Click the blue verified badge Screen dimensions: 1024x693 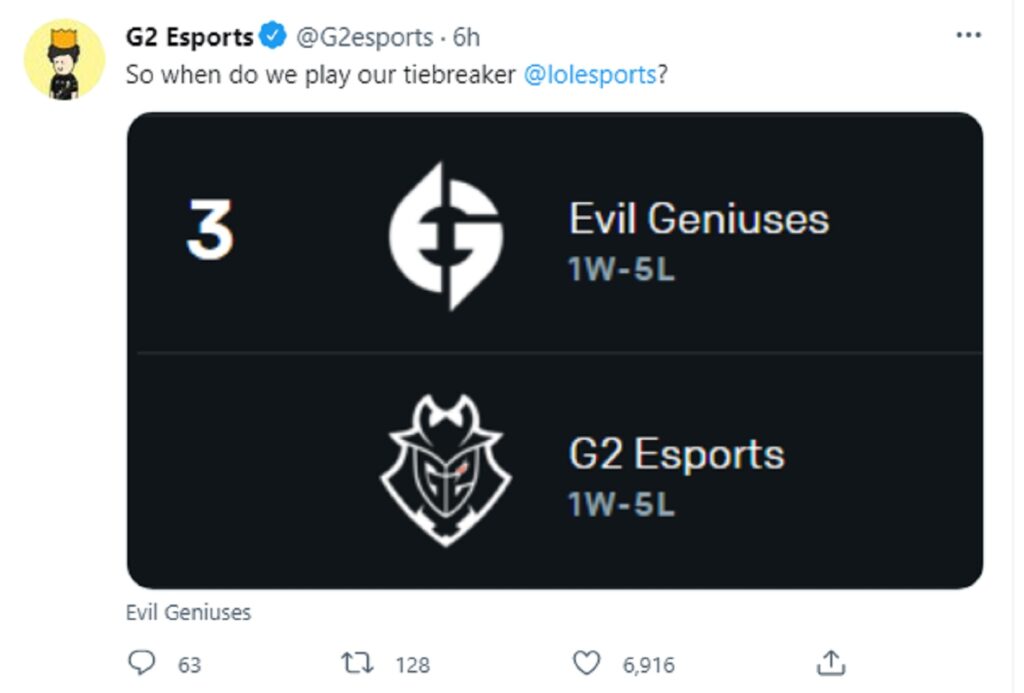point(272,38)
